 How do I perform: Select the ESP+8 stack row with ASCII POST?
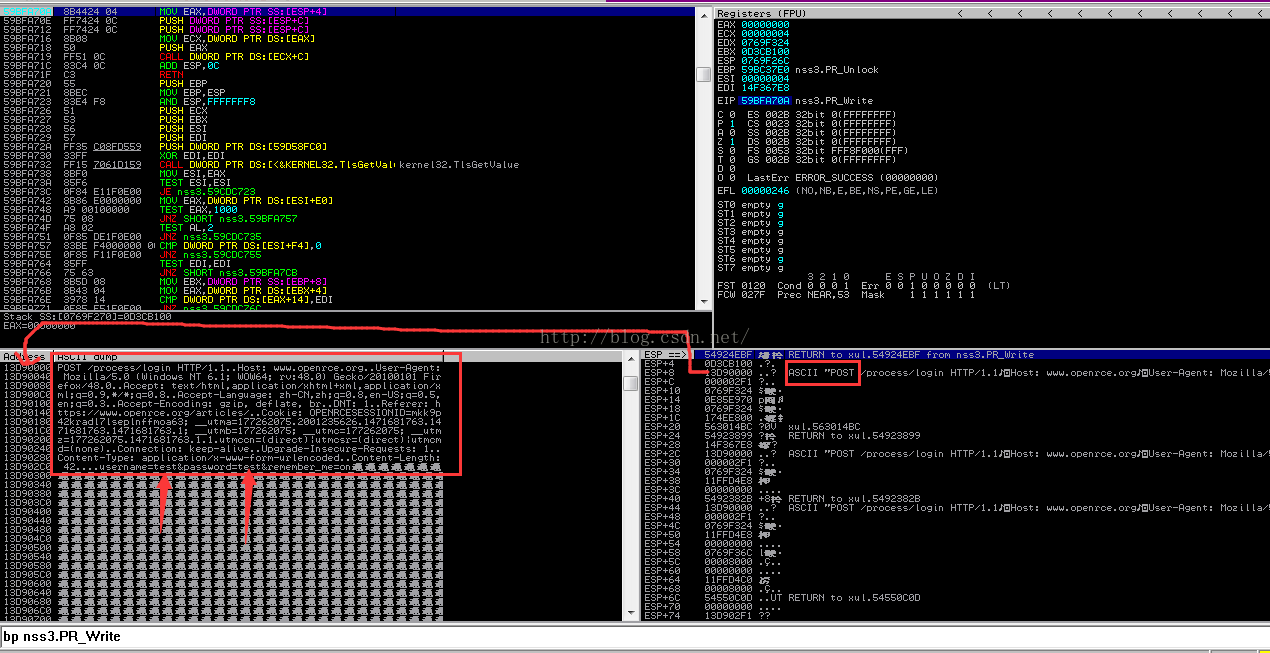955,372
